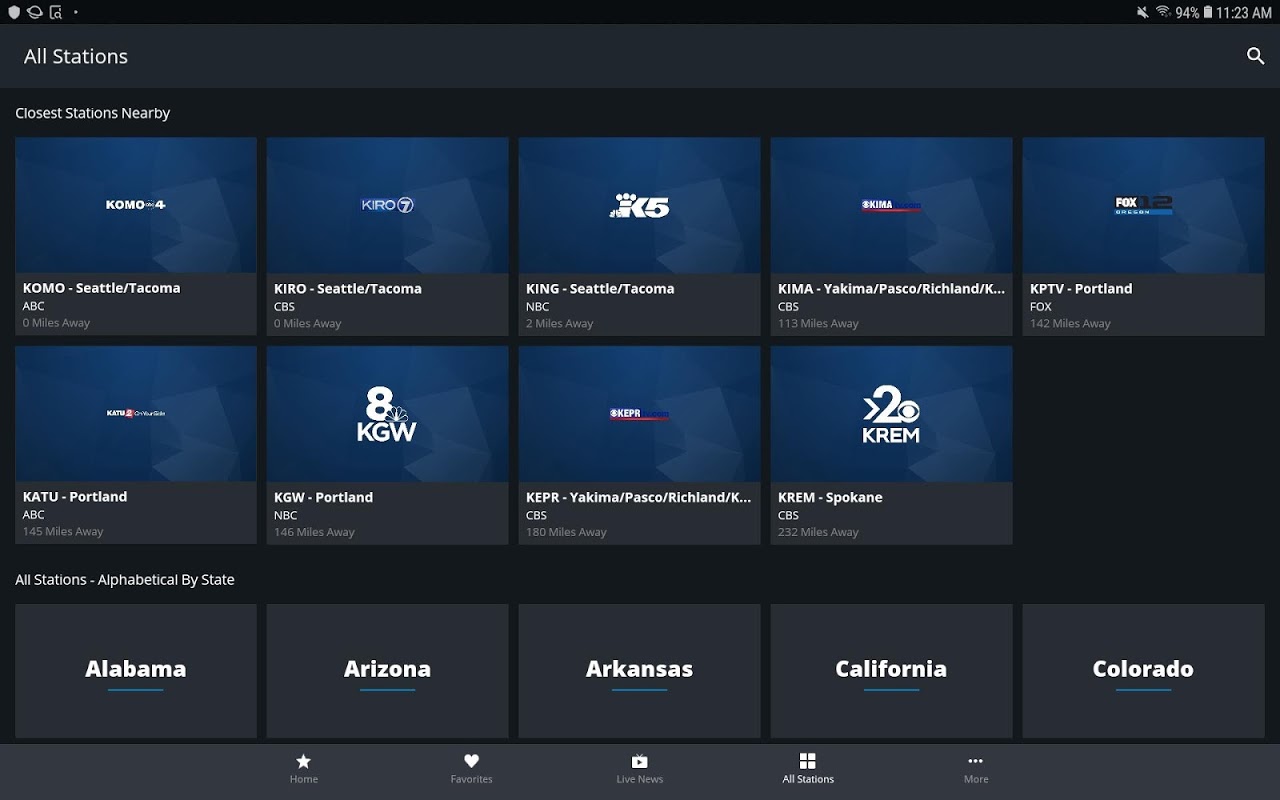Select the California state tile

click(x=892, y=671)
